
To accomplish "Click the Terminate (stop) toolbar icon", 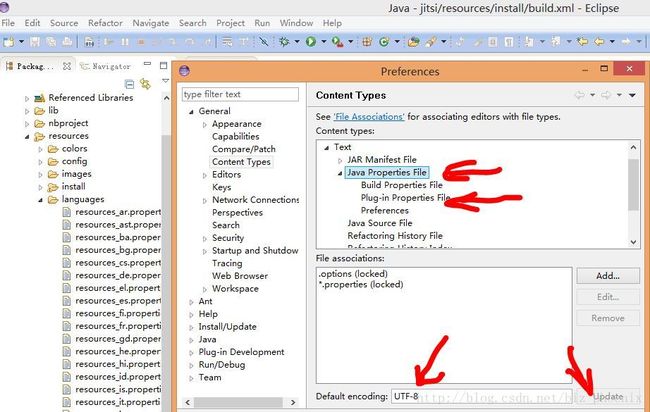I will pyautogui.click(x=141, y=41).
